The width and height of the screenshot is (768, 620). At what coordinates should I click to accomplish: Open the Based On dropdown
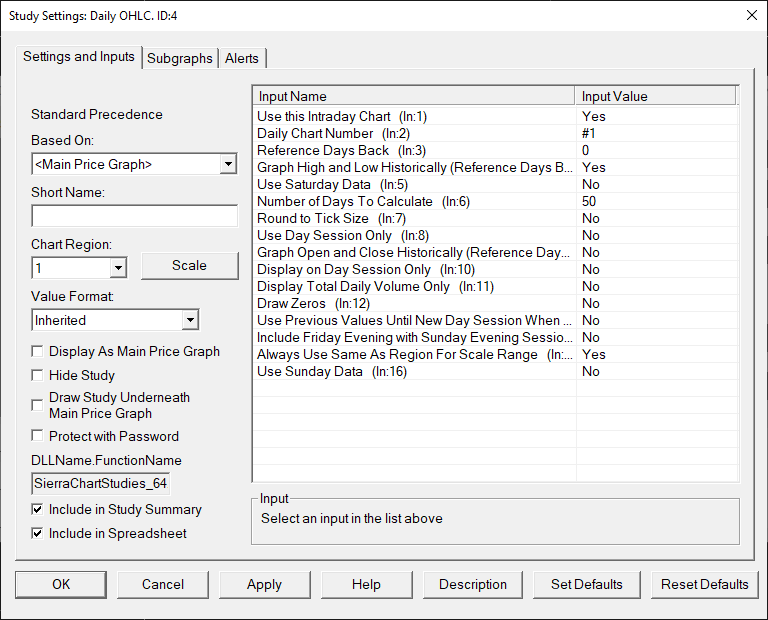228,164
